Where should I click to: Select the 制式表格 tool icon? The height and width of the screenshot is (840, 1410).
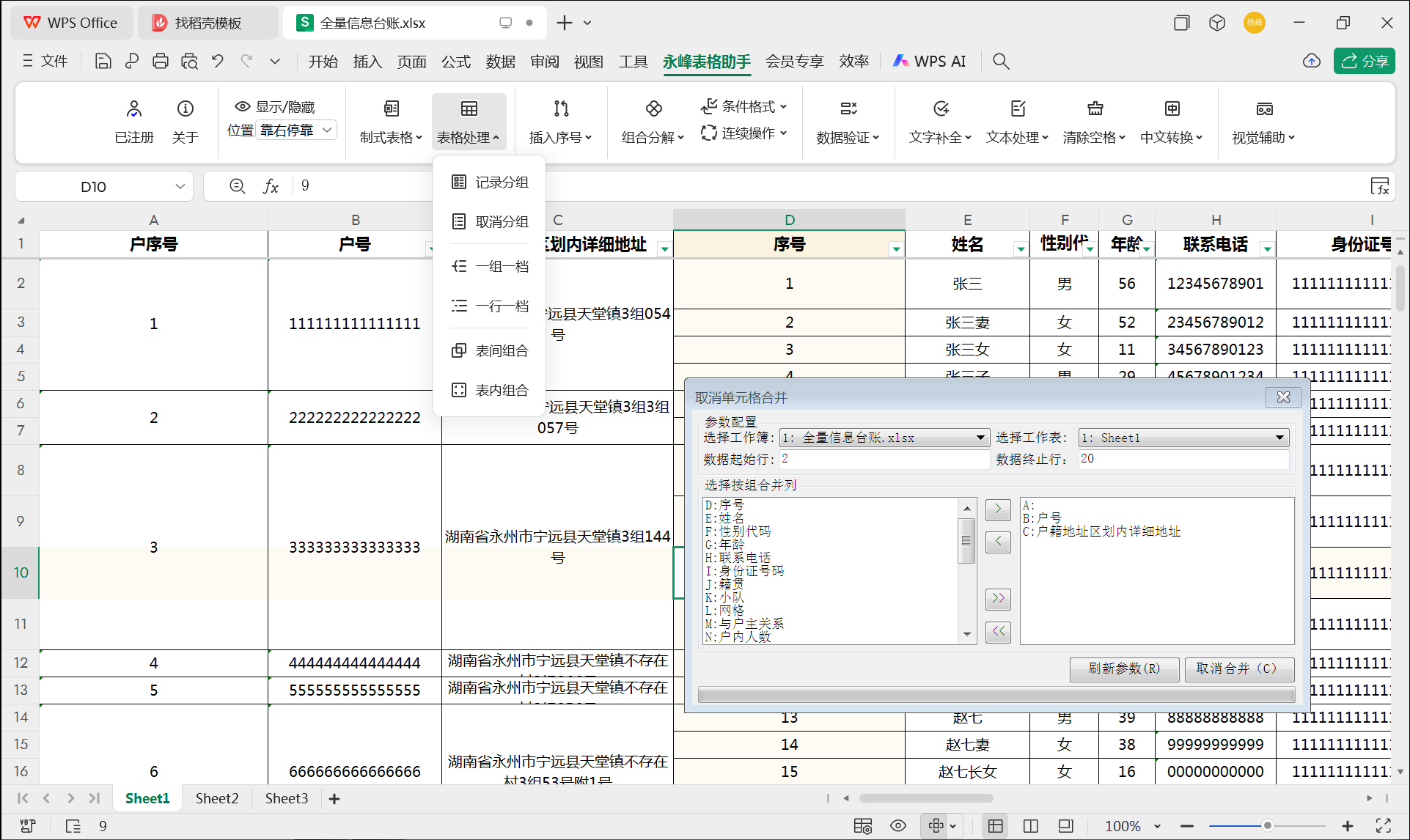coord(391,108)
